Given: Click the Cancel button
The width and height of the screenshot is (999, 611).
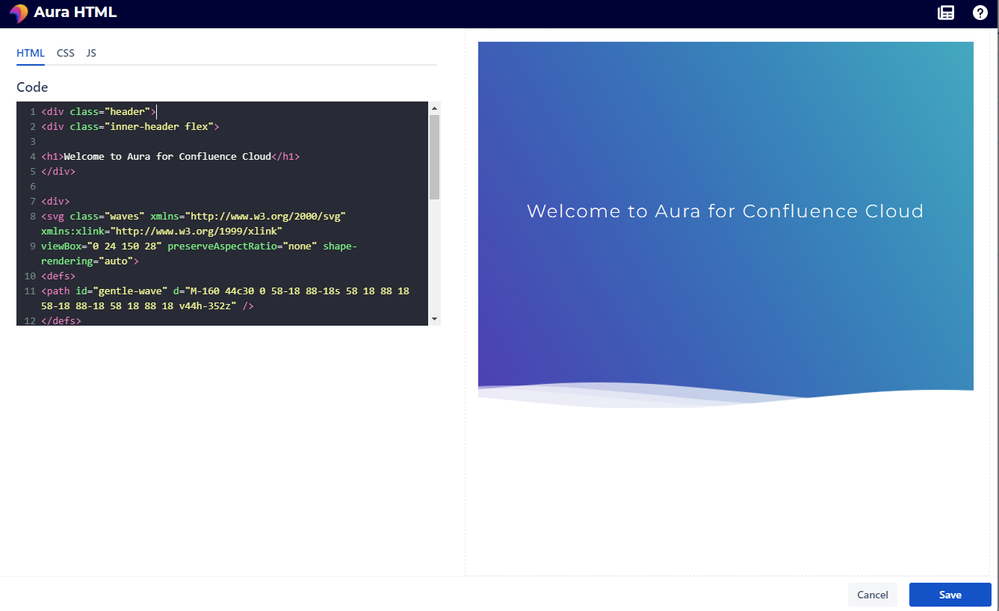Looking at the screenshot, I should 872,594.
